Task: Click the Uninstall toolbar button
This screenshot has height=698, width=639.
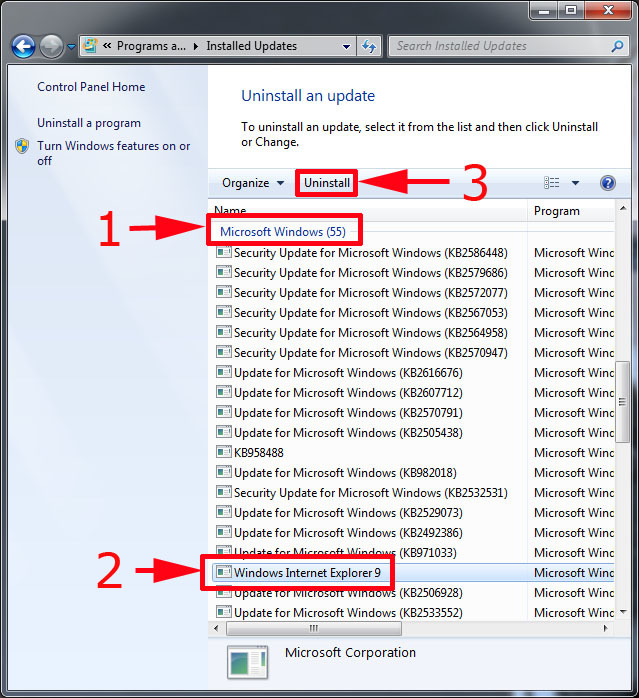Action: pyautogui.click(x=327, y=183)
